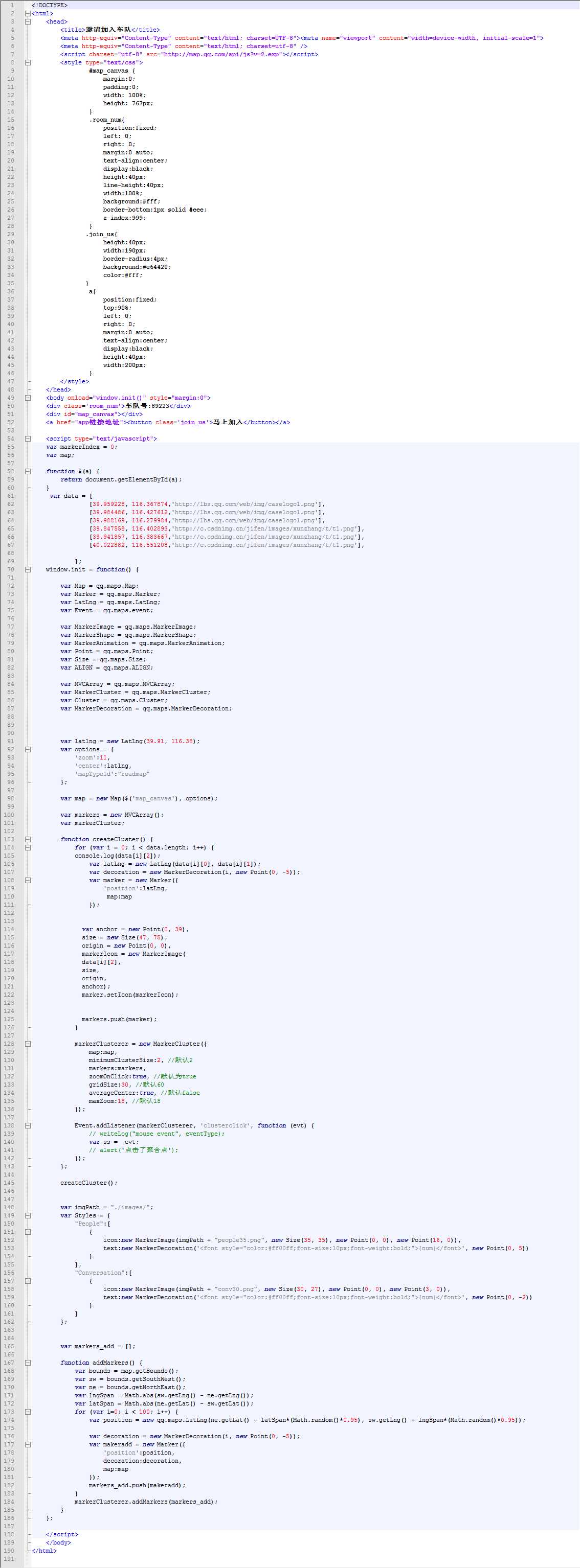Viewport: 580px width, 1568px height.
Task: Click the data row starting 39.959228
Action: [x=207, y=504]
